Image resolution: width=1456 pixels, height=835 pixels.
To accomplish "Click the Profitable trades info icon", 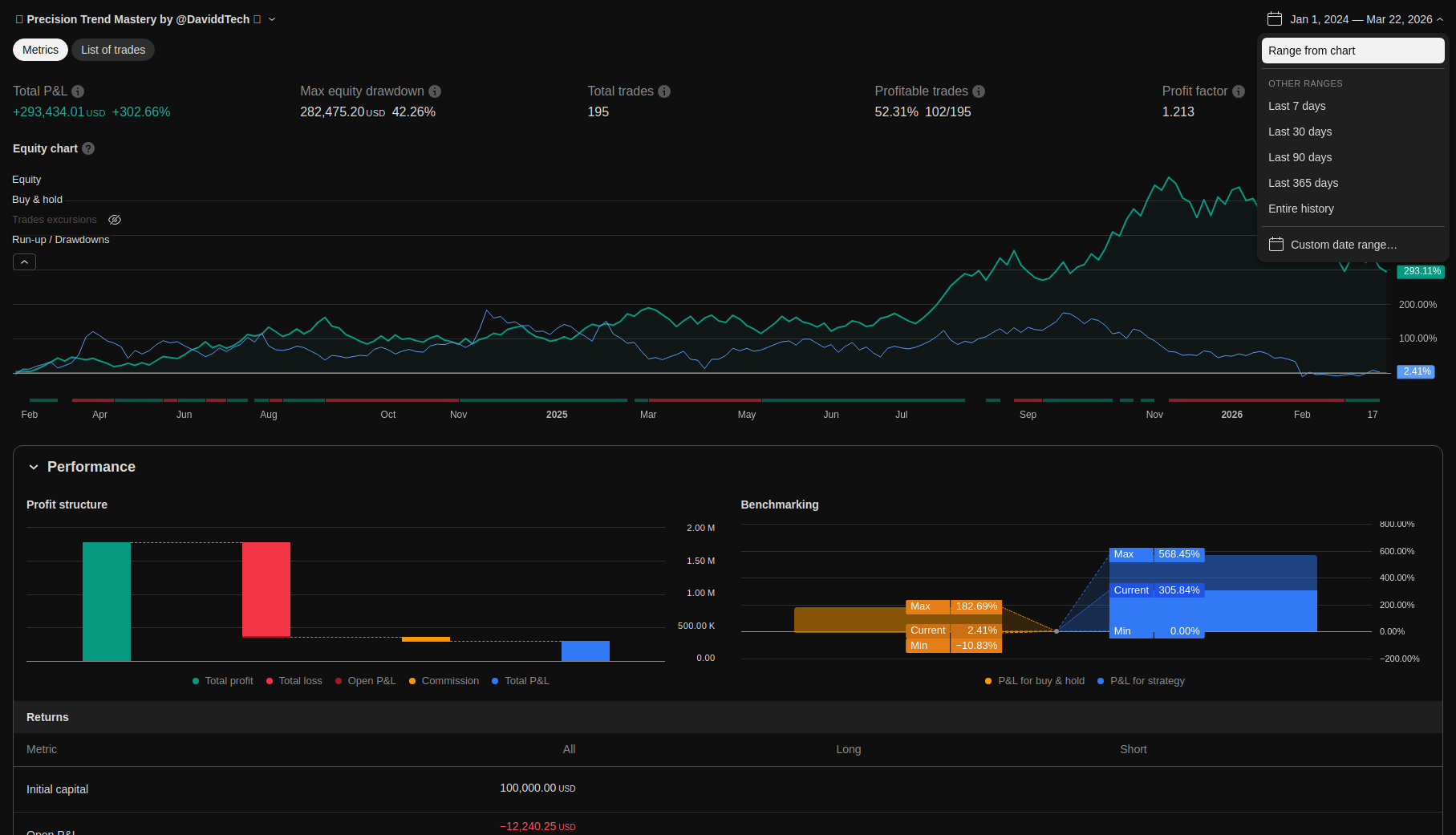I will tap(979, 91).
